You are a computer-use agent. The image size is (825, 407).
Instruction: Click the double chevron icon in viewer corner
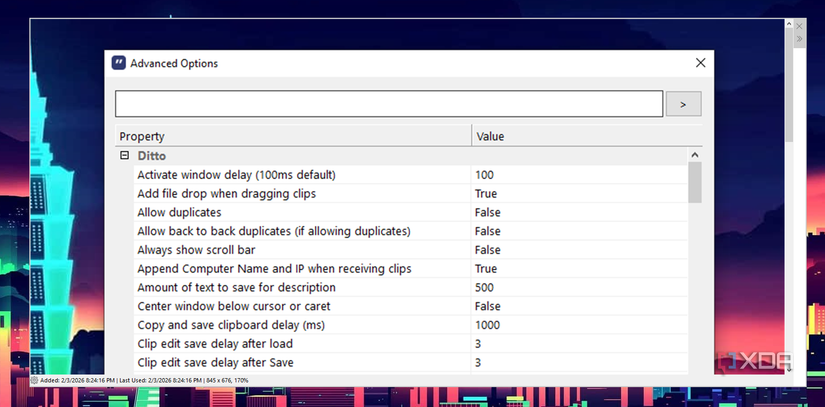[800, 38]
